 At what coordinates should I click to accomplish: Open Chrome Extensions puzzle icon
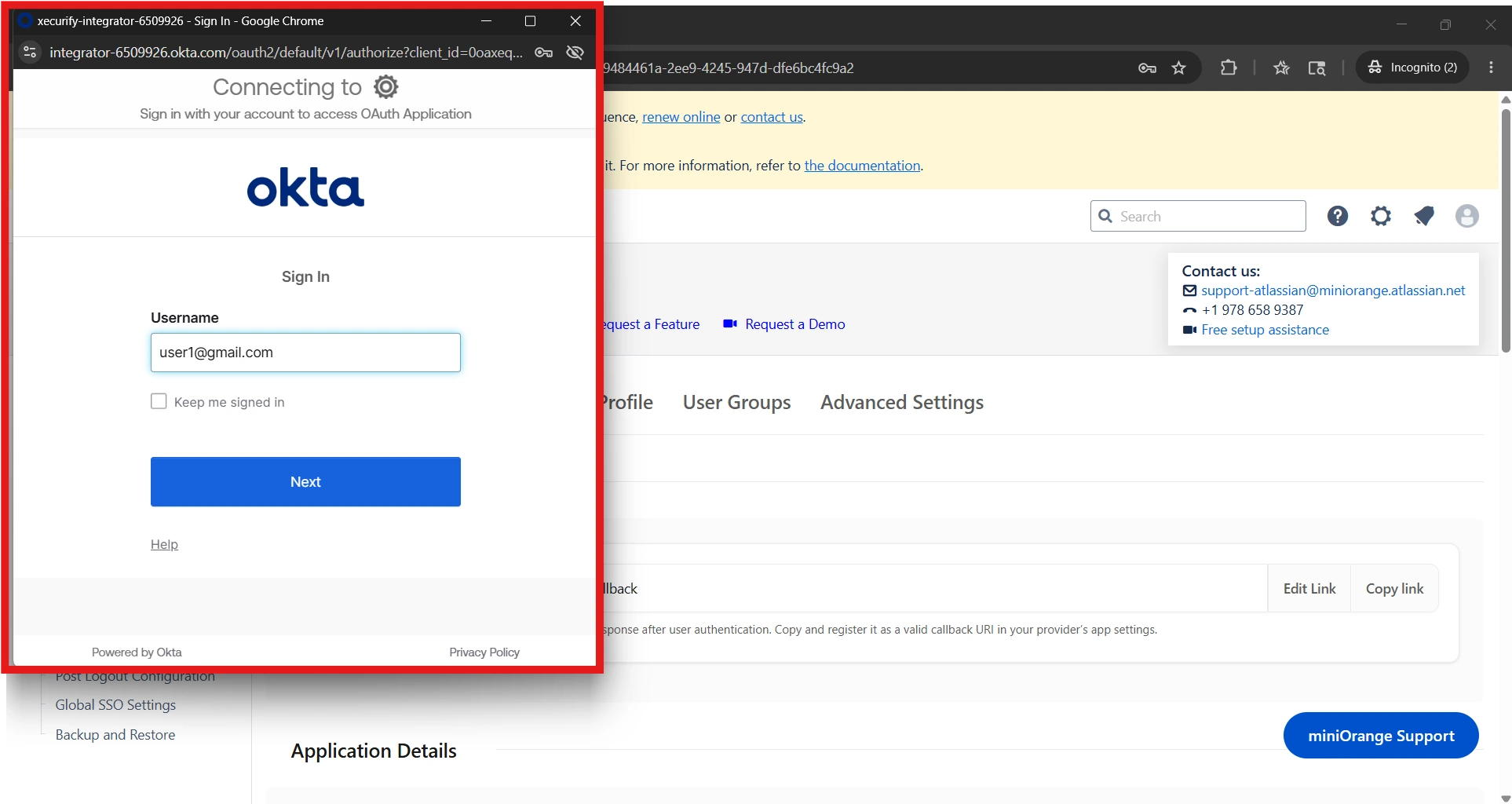[1229, 68]
